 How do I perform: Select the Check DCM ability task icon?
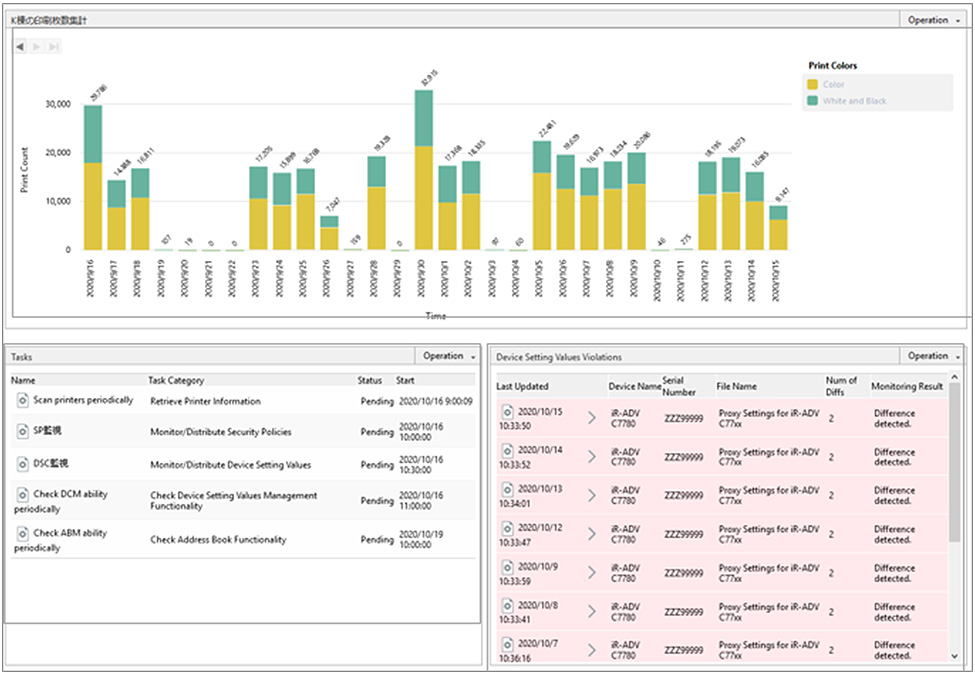23,496
